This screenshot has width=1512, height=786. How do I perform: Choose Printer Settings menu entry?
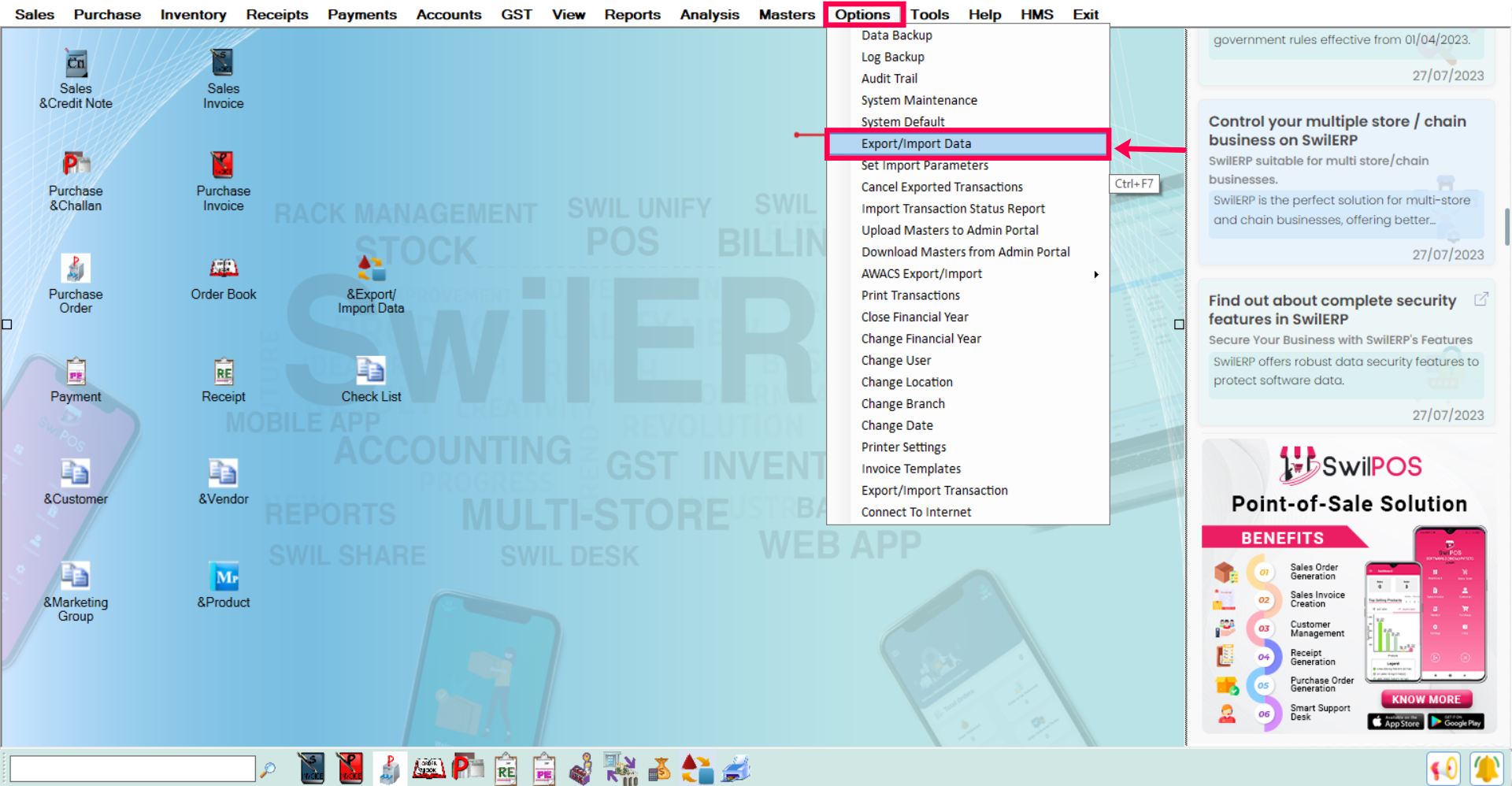pos(968,447)
